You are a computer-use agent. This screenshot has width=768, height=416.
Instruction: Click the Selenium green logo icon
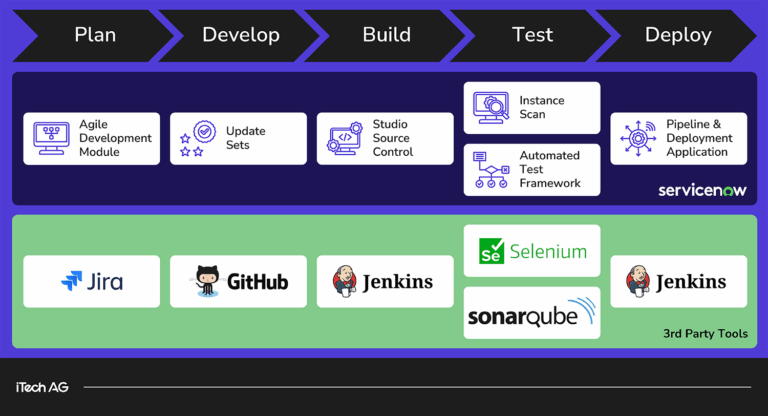[490, 251]
